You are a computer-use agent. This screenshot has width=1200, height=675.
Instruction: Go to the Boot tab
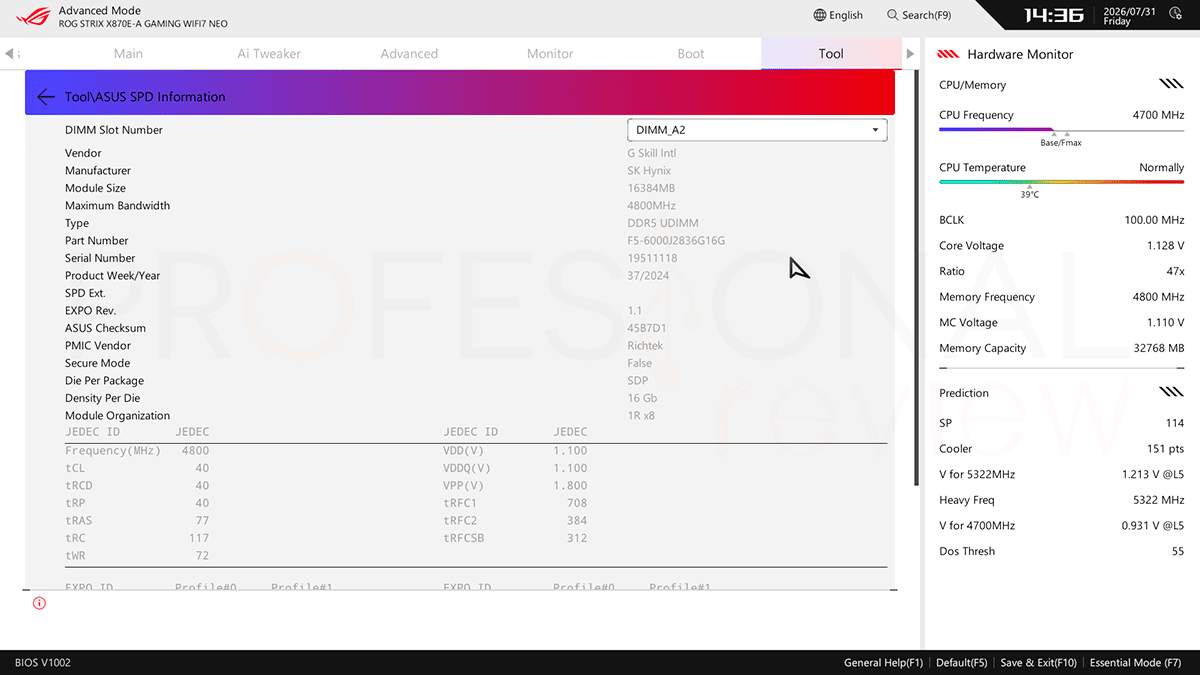[x=691, y=54]
